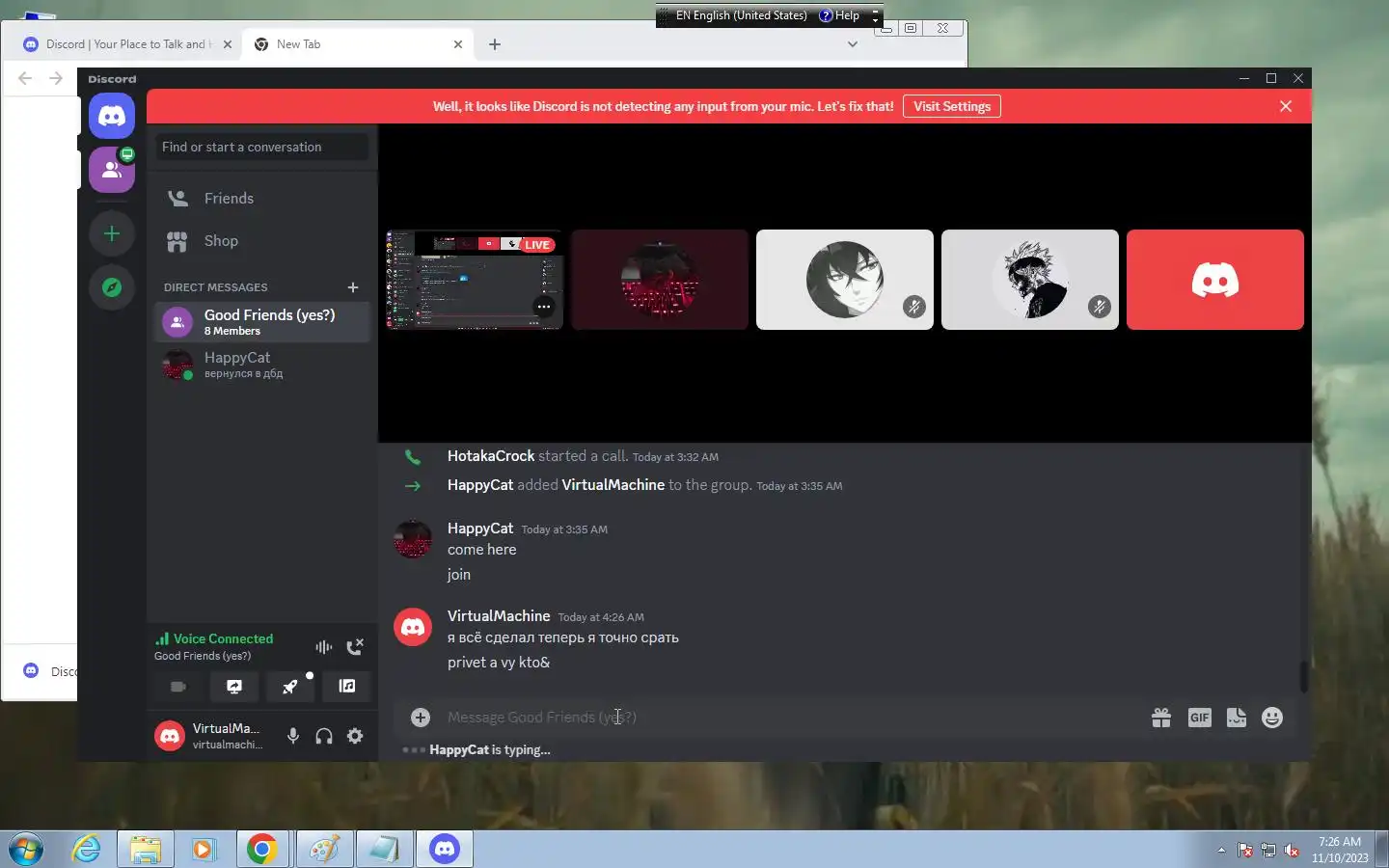Mute microphone in user panel
The height and width of the screenshot is (868, 1389).
pos(293,736)
